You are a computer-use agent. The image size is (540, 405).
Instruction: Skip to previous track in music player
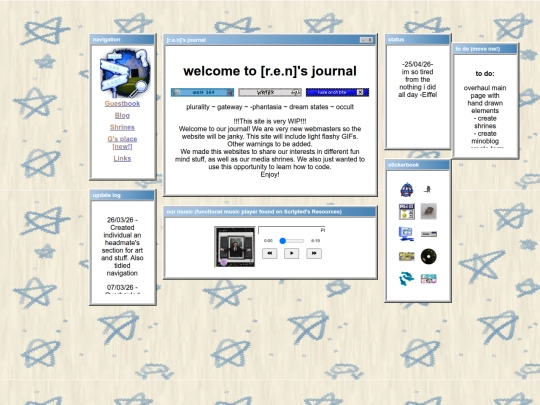270,253
